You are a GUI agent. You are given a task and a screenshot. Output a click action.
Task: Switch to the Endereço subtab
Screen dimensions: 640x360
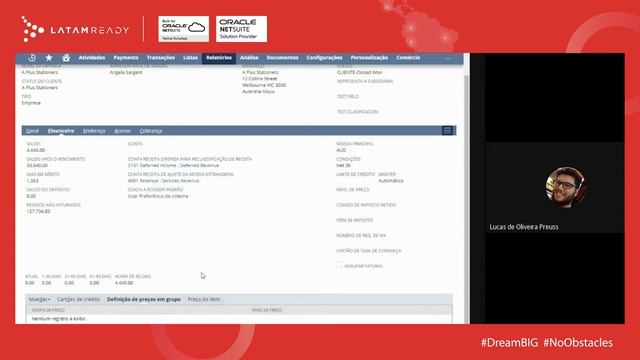point(94,131)
